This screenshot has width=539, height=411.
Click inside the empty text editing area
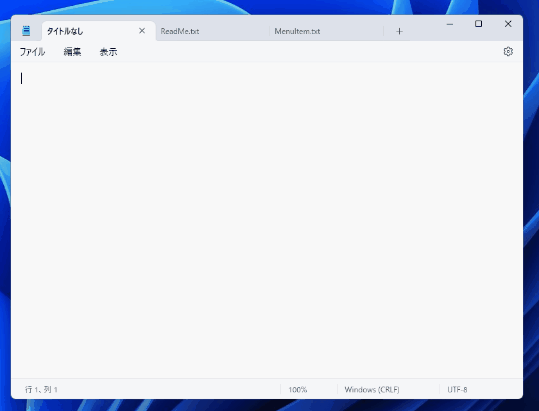coord(267,220)
